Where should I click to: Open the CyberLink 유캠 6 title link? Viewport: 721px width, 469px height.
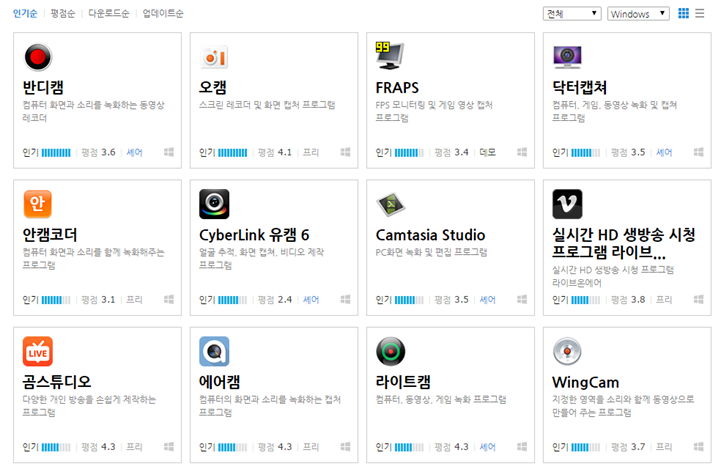click(x=254, y=235)
